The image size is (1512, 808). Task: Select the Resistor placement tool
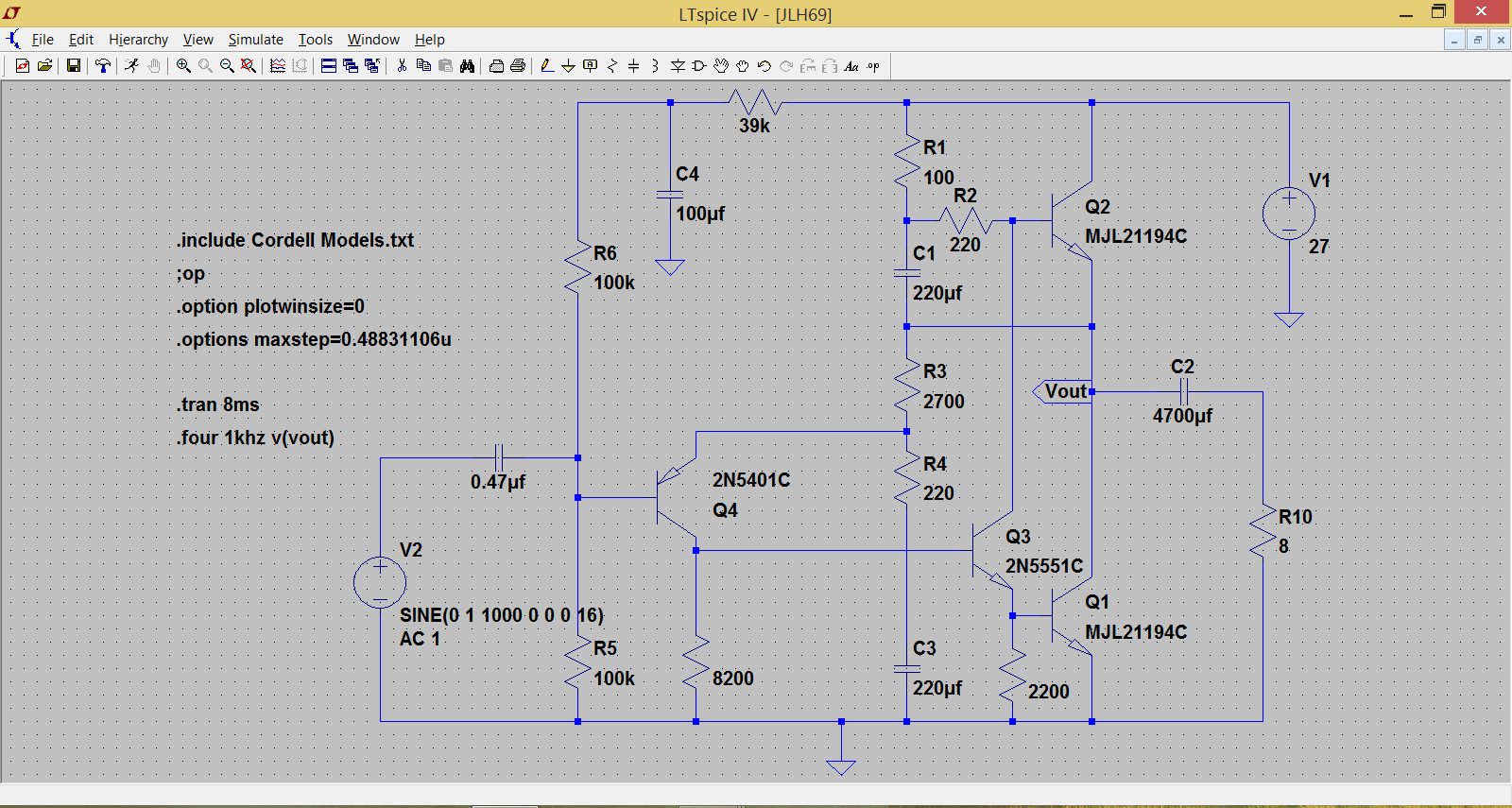click(x=612, y=65)
